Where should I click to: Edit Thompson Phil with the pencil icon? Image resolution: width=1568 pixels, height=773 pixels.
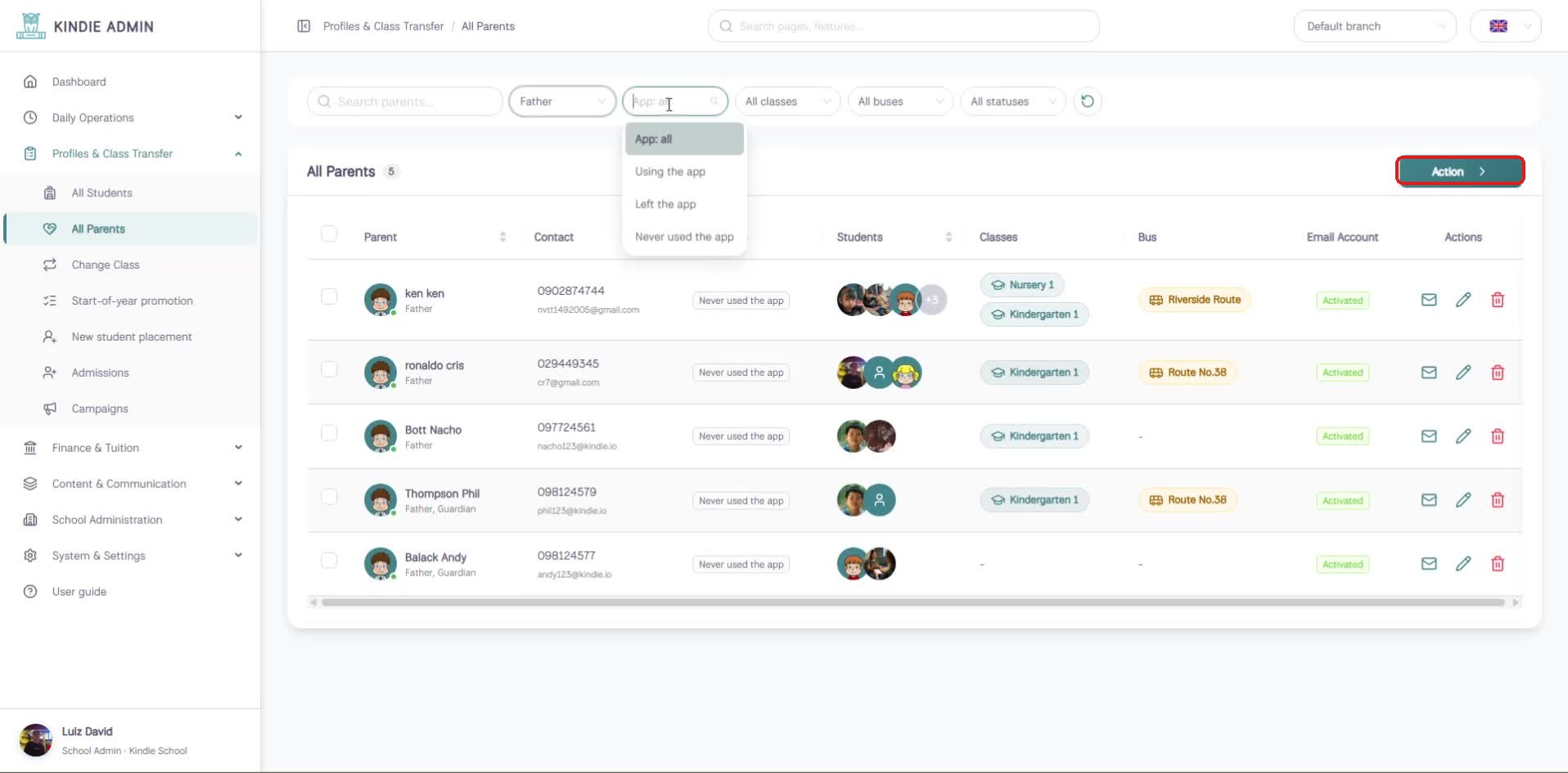1463,500
